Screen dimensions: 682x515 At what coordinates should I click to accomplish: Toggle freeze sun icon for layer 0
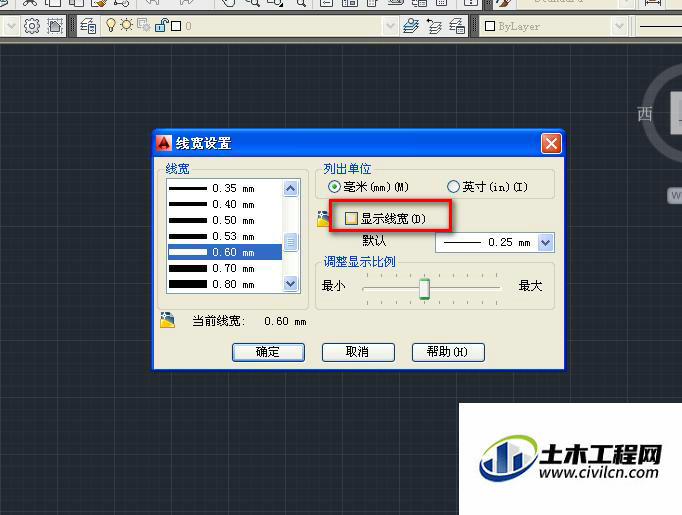coord(127,25)
